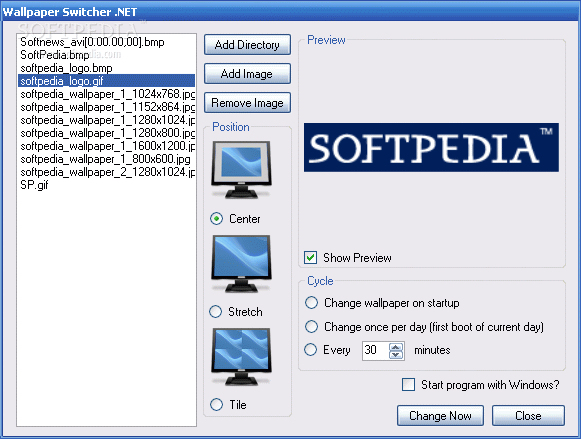Screen dimensions: 581x439
Task: Enable Start program with Windows checkbox
Action: pos(408,385)
